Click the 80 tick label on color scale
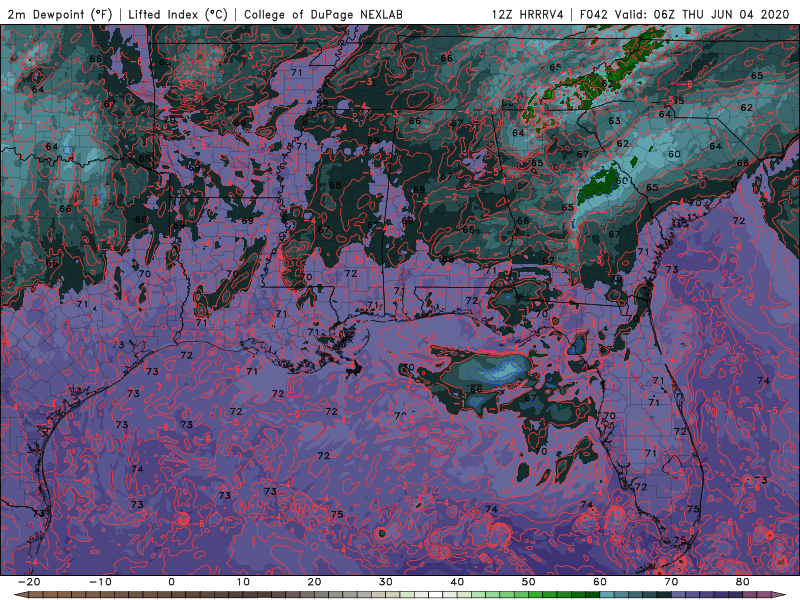 pos(743,582)
